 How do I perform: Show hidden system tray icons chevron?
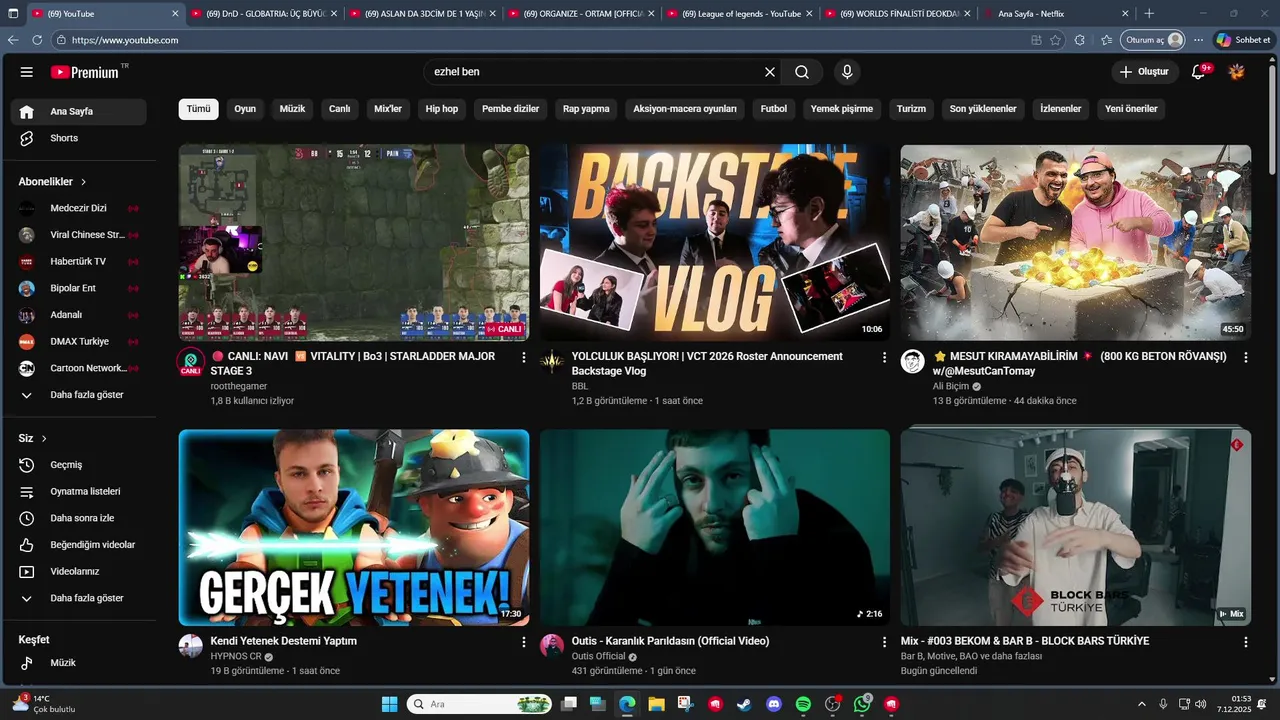[x=1142, y=704]
